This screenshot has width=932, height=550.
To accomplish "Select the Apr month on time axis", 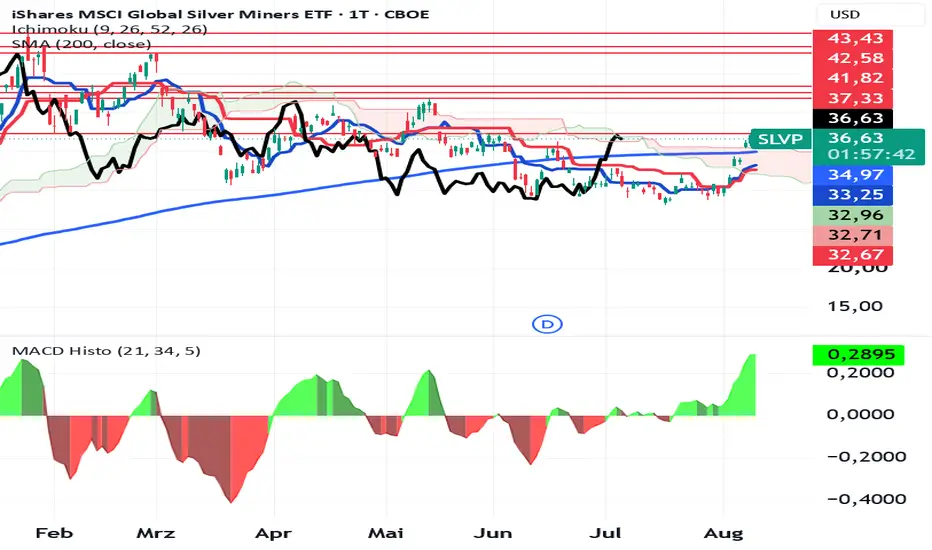I will pos(273,533).
